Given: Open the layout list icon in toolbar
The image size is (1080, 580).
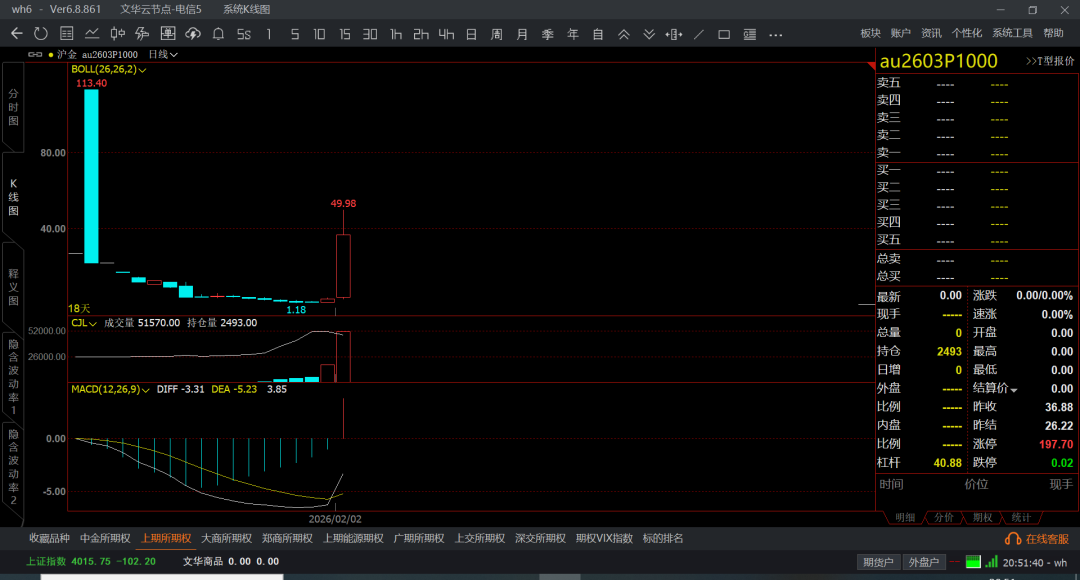Looking at the screenshot, I should (750, 34).
